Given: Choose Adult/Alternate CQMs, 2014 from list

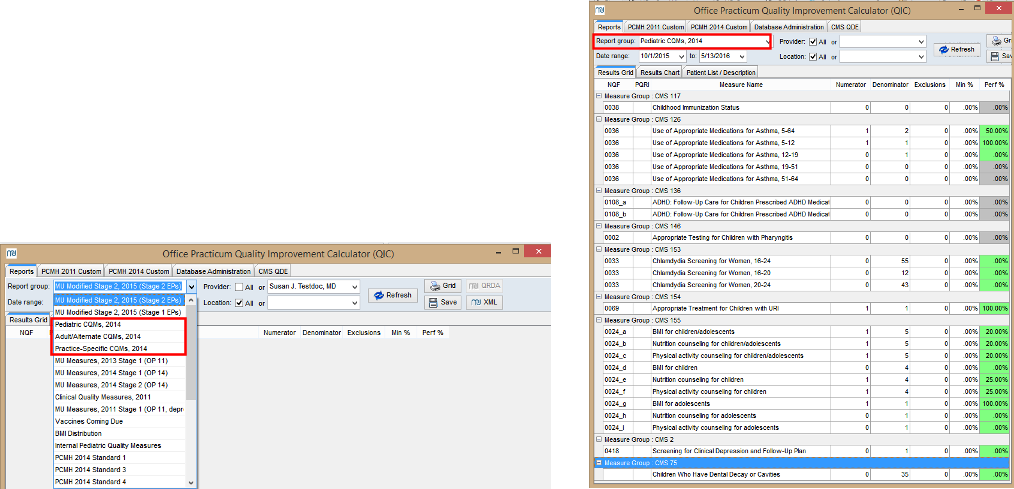Looking at the screenshot, I should click(x=120, y=336).
